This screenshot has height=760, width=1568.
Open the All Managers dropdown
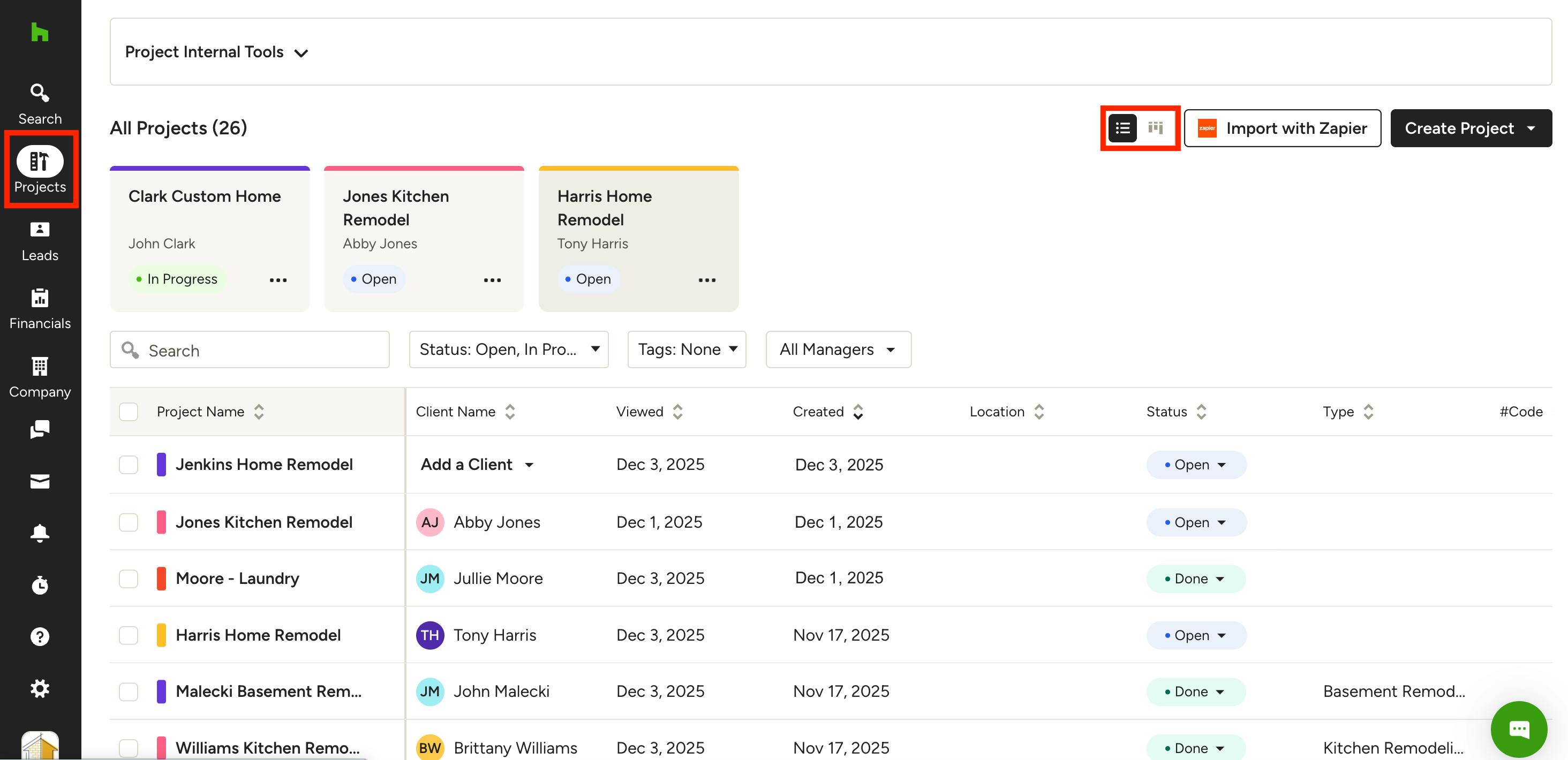[838, 349]
